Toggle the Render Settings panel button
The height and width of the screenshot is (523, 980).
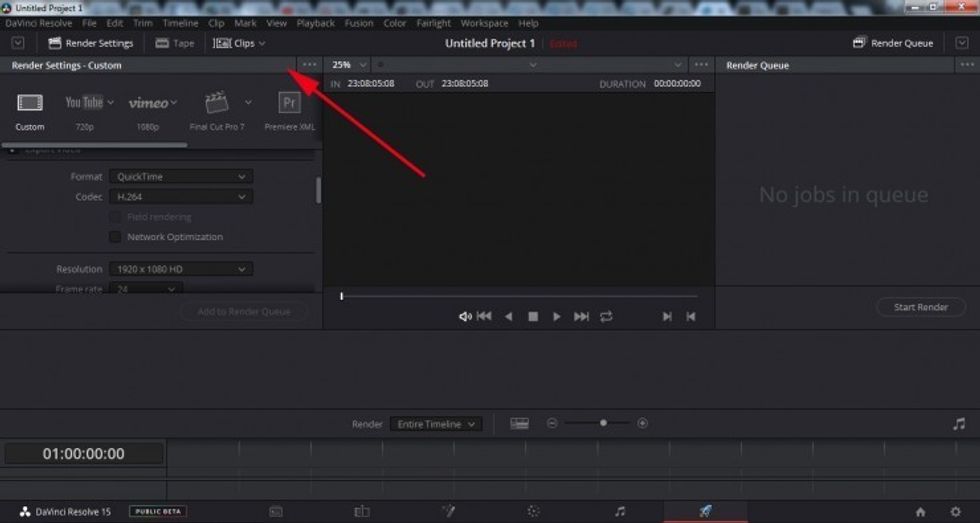click(x=91, y=43)
